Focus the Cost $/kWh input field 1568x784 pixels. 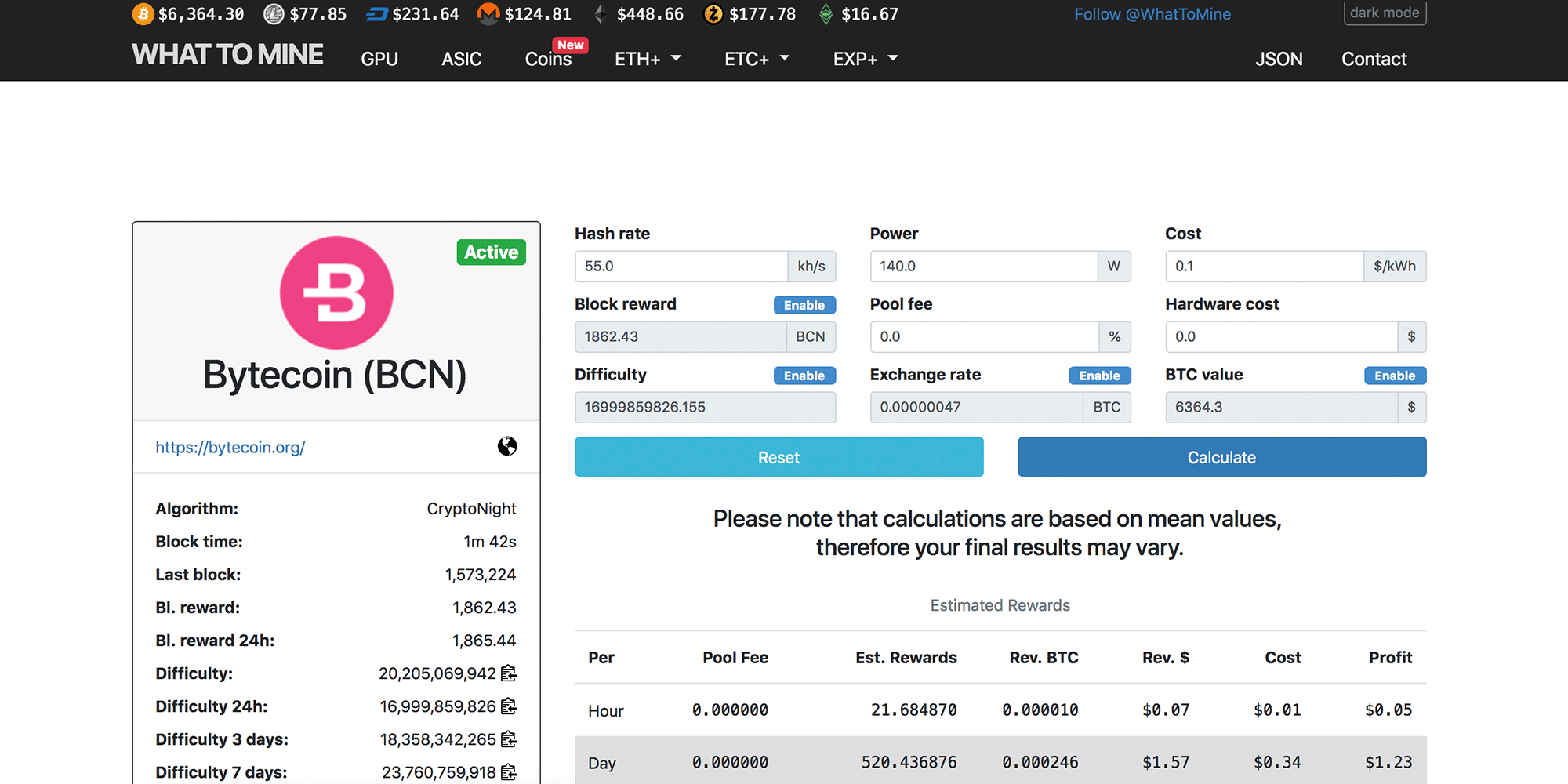(x=1265, y=266)
